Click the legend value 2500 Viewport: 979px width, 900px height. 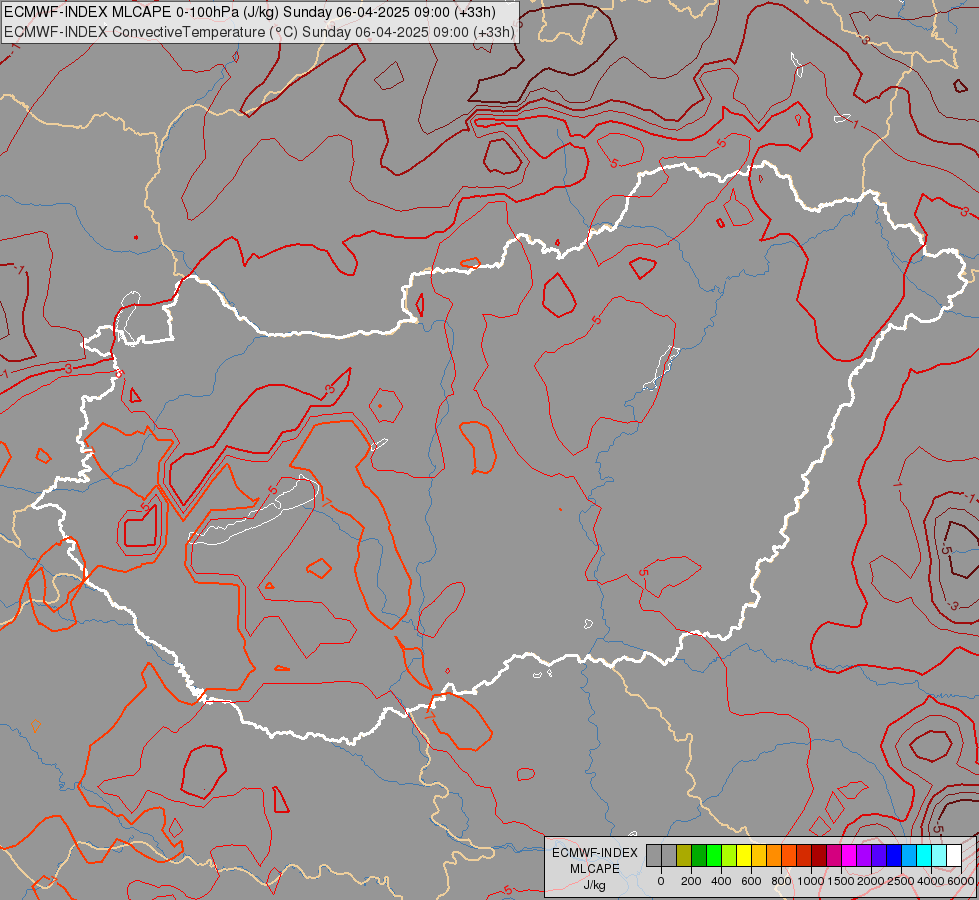tap(901, 881)
